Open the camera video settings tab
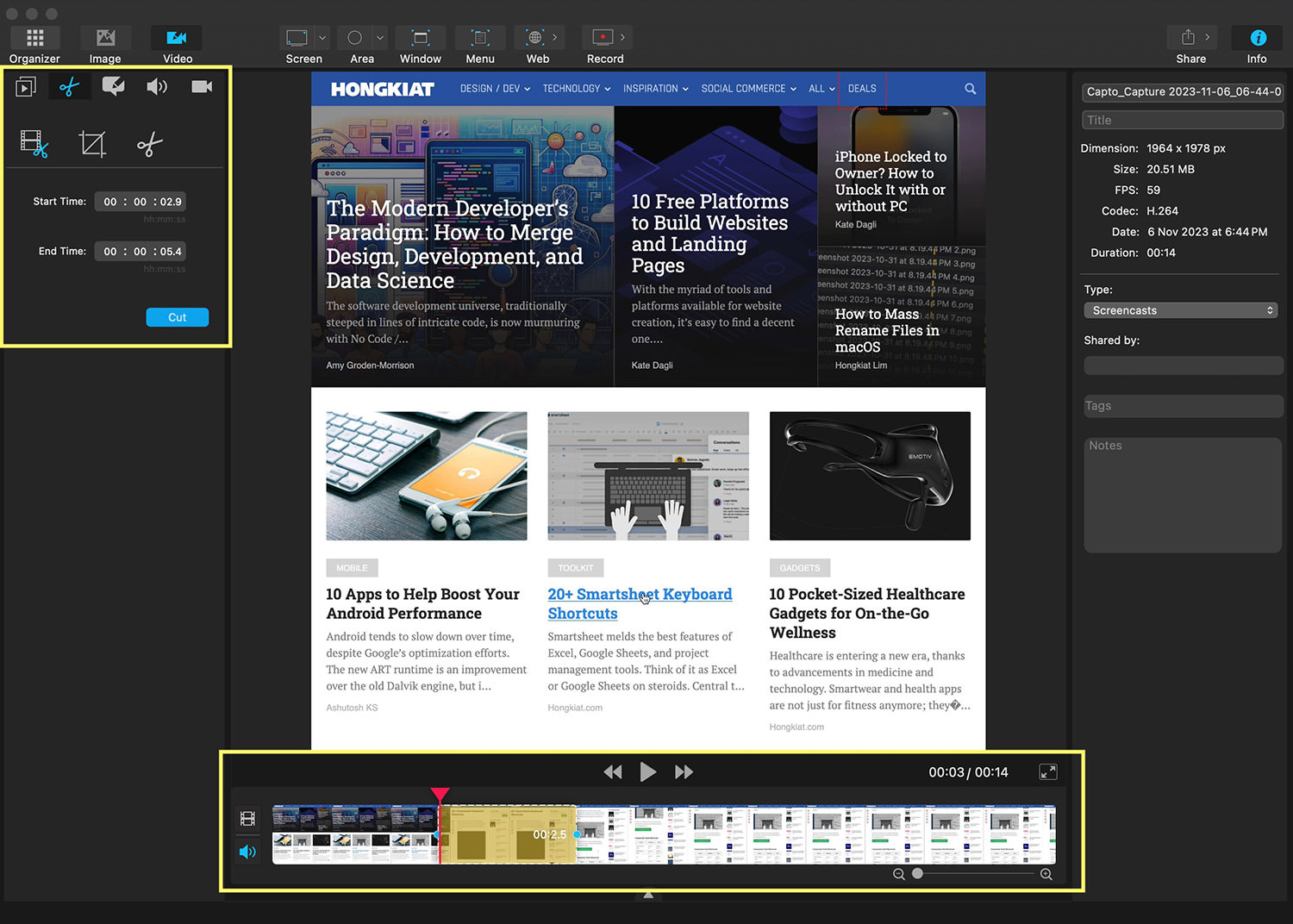Viewport: 1293px width, 924px height. tap(202, 86)
